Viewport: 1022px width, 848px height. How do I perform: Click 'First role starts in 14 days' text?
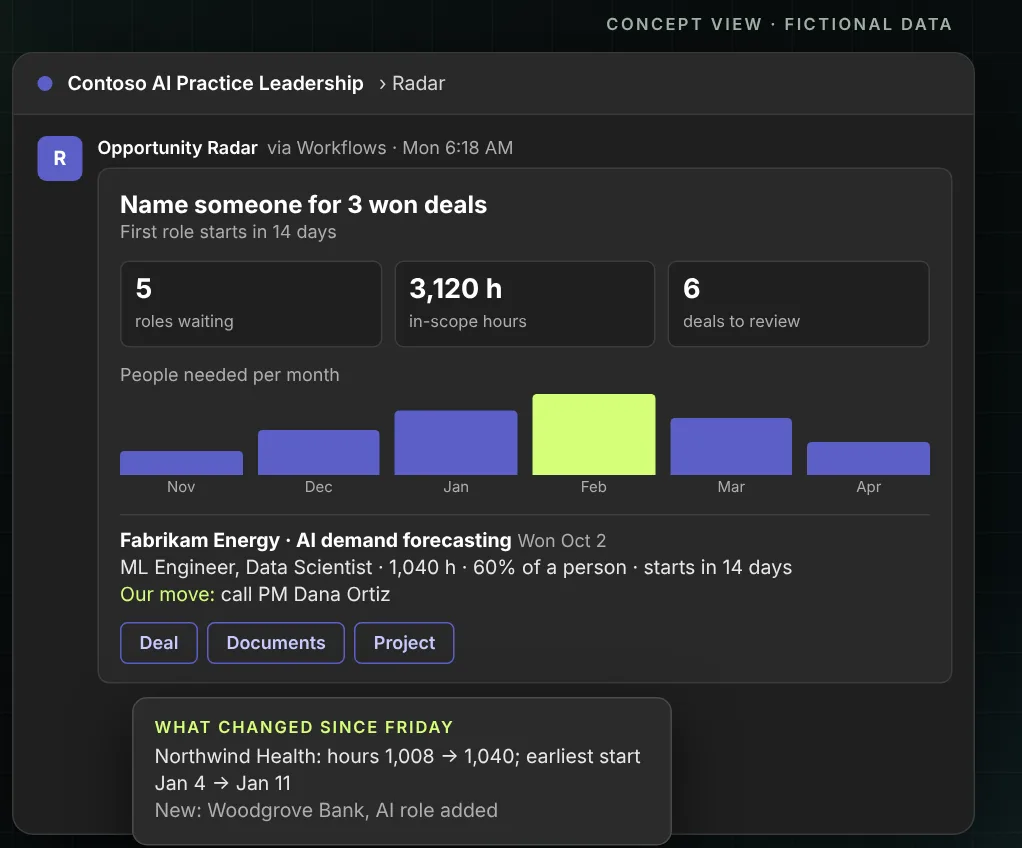[228, 232]
